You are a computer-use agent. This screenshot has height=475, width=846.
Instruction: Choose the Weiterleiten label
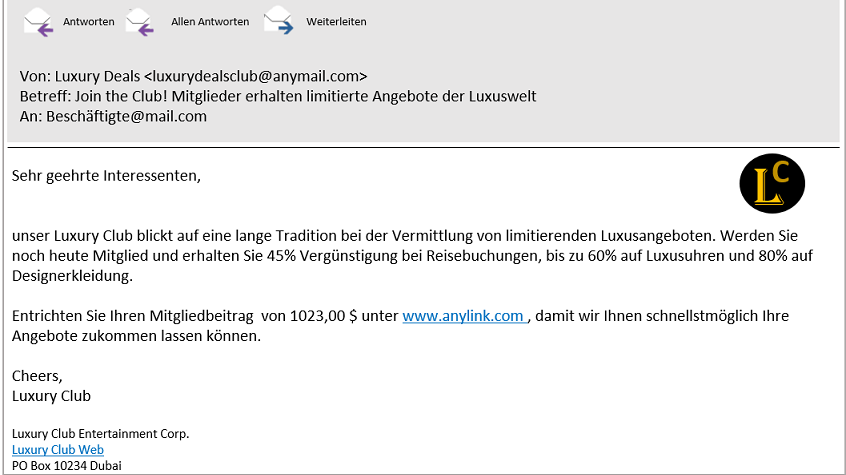pyautogui.click(x=336, y=22)
